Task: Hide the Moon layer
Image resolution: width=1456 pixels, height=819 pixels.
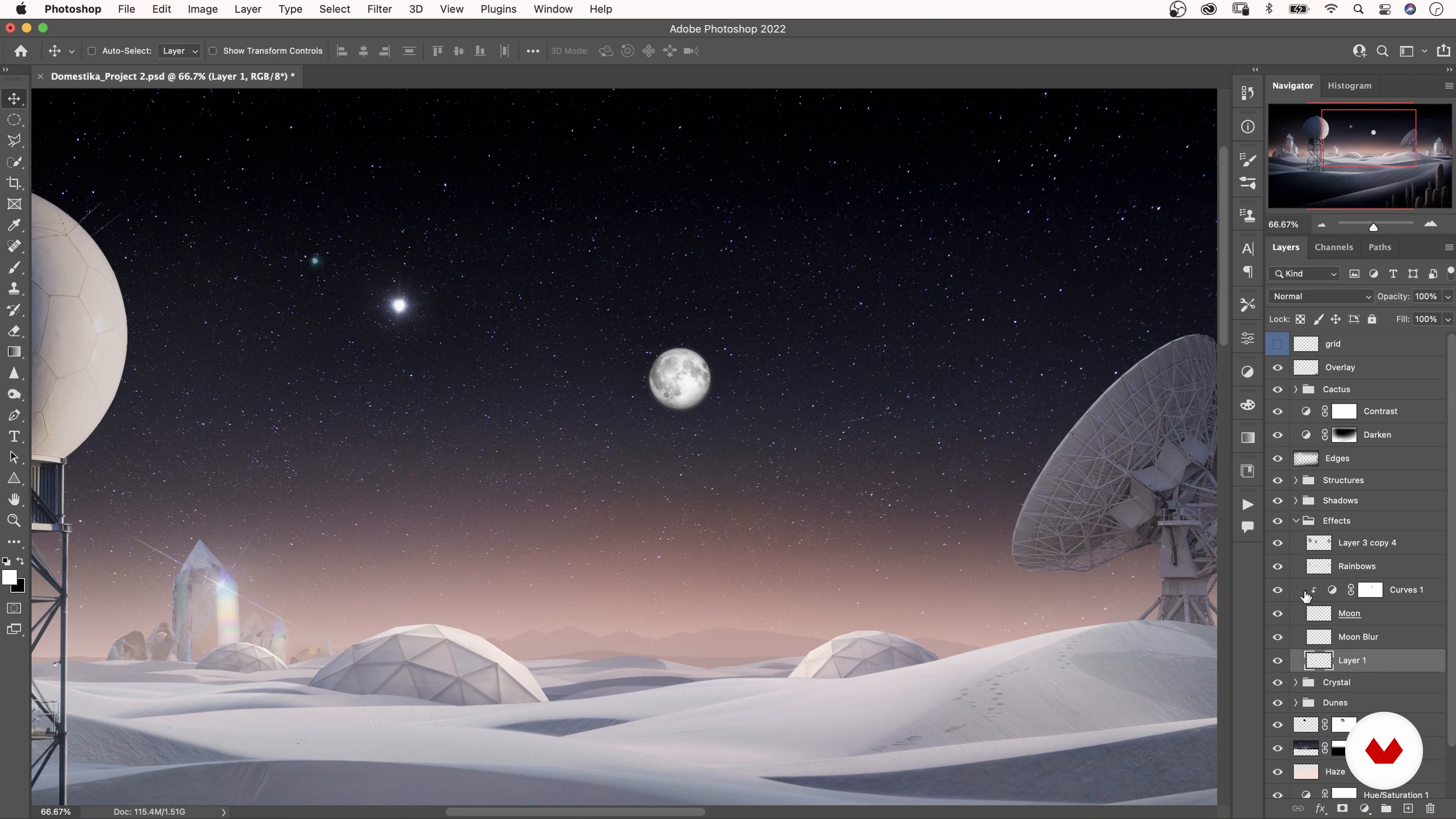Action: tap(1277, 613)
